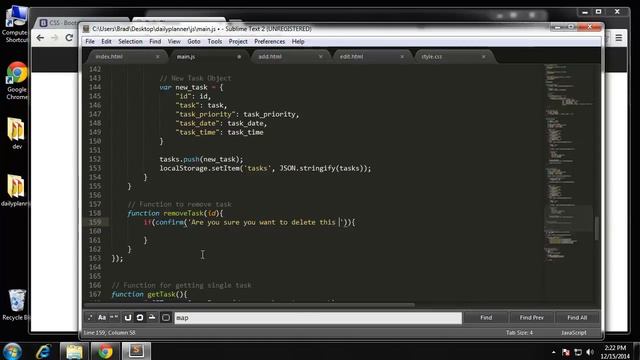Image resolution: width=640 pixels, height=360 pixels.
Task: Open the dailyplanner folder on desktop
Action: click(x=16, y=191)
